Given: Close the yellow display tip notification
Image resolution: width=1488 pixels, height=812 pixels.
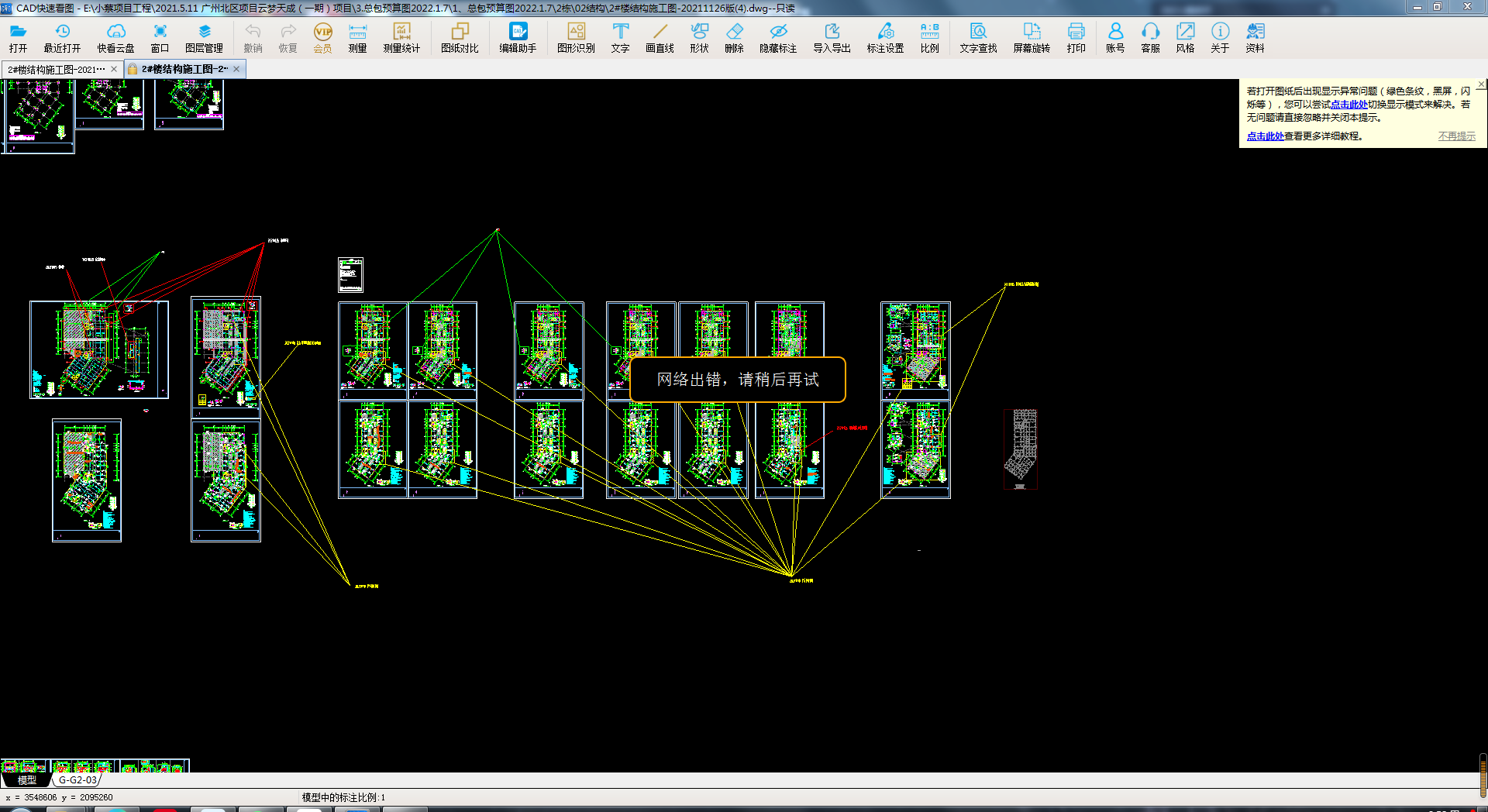Looking at the screenshot, I should [1481, 84].
